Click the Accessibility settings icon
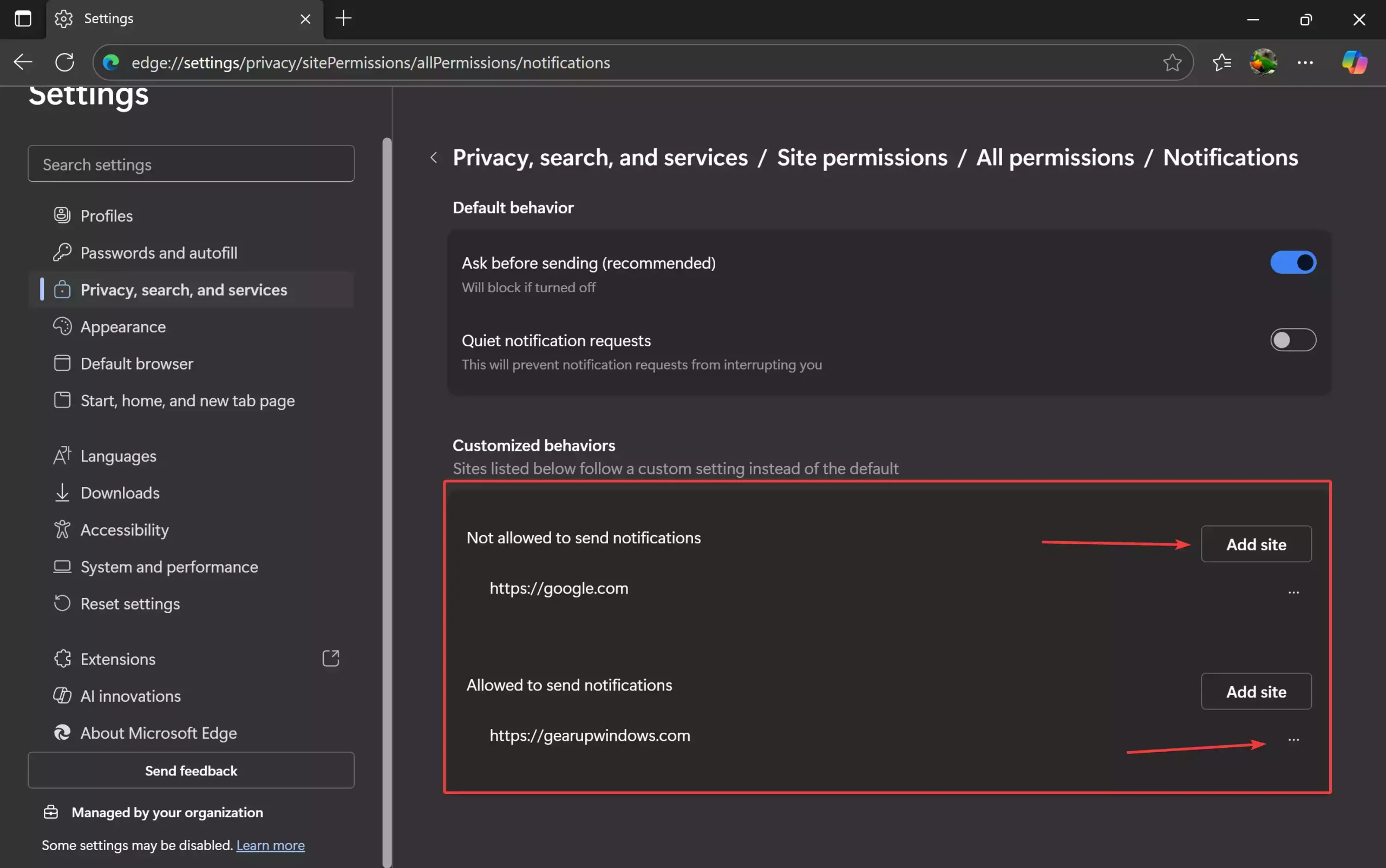The height and width of the screenshot is (868, 1386). [63, 529]
